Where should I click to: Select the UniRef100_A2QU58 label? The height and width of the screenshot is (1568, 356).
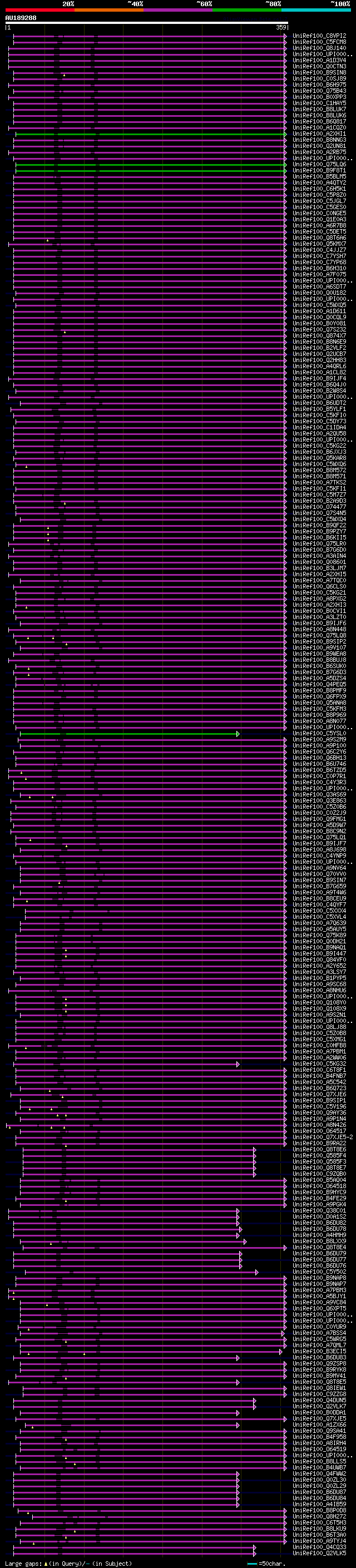319,433
